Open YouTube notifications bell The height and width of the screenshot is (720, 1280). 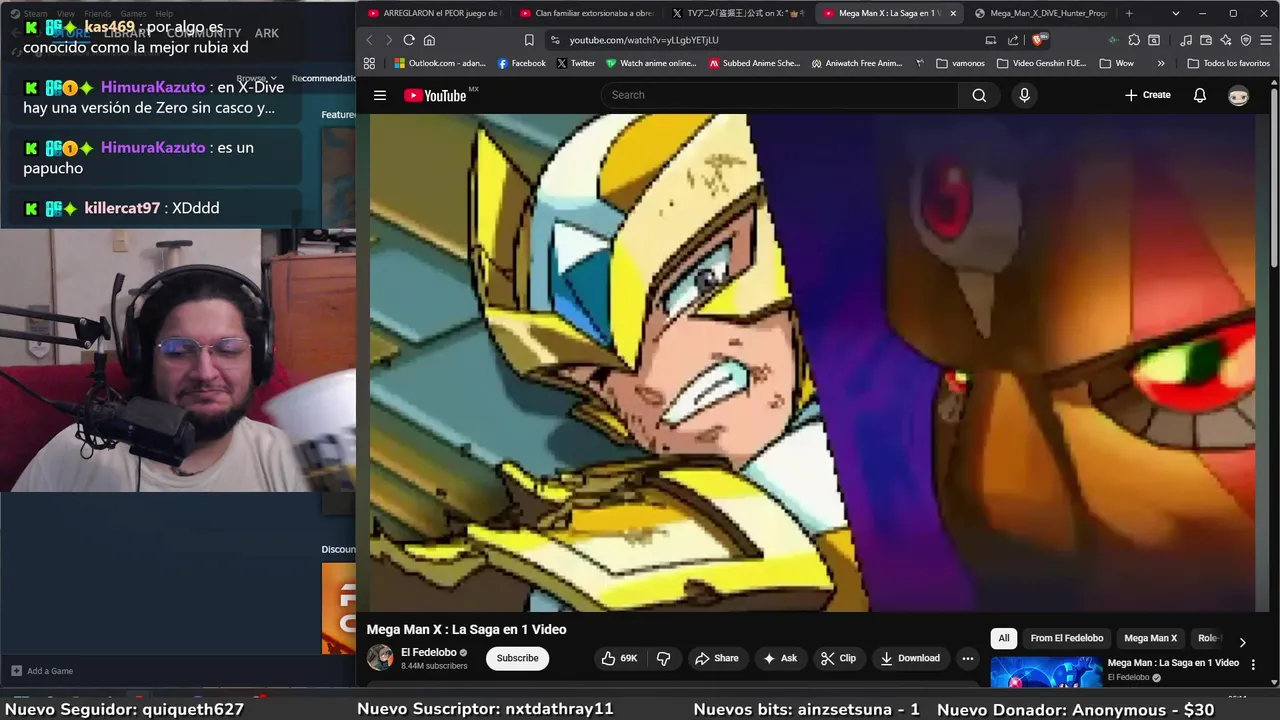(x=1200, y=95)
